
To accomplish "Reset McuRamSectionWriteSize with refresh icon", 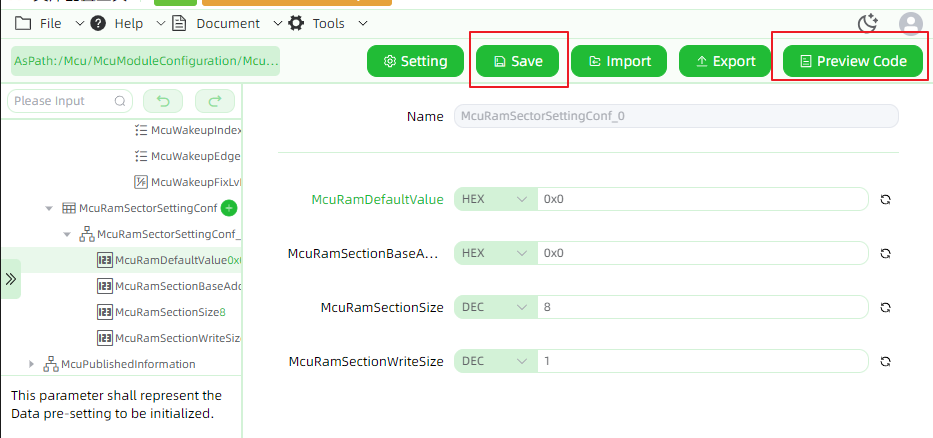I will pos(885,361).
